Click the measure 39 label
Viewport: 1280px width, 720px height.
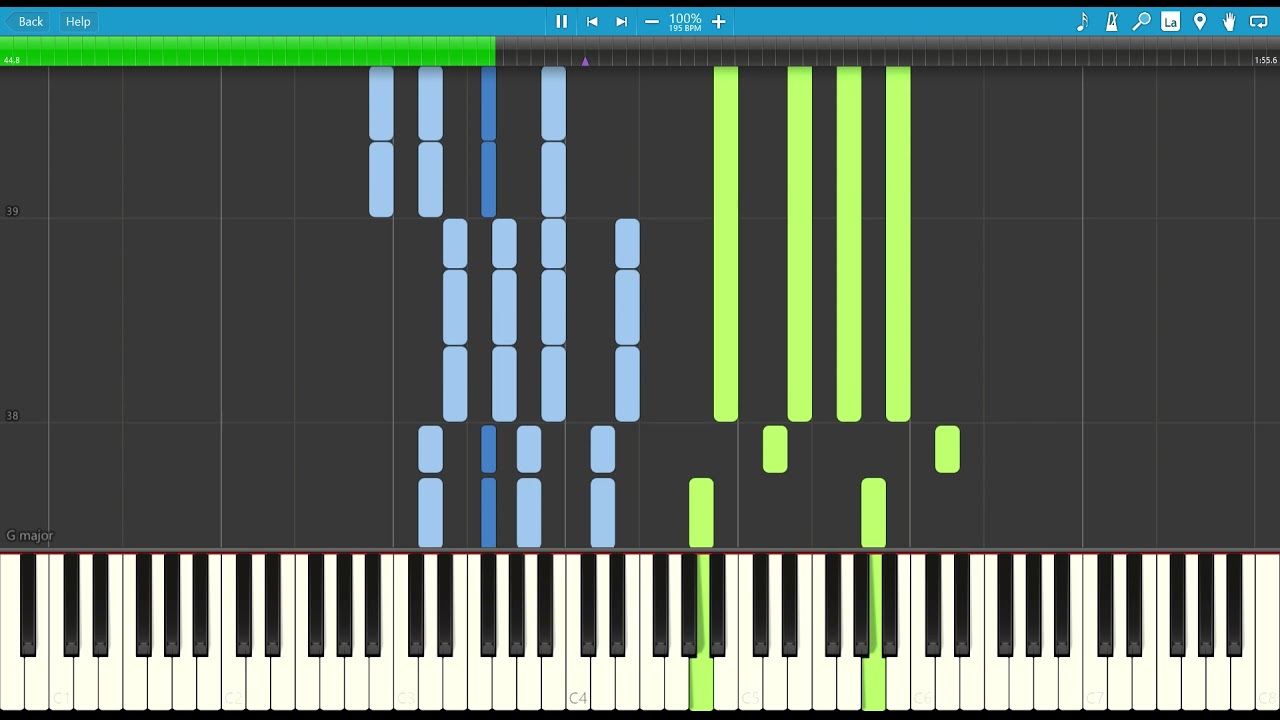tap(12, 211)
